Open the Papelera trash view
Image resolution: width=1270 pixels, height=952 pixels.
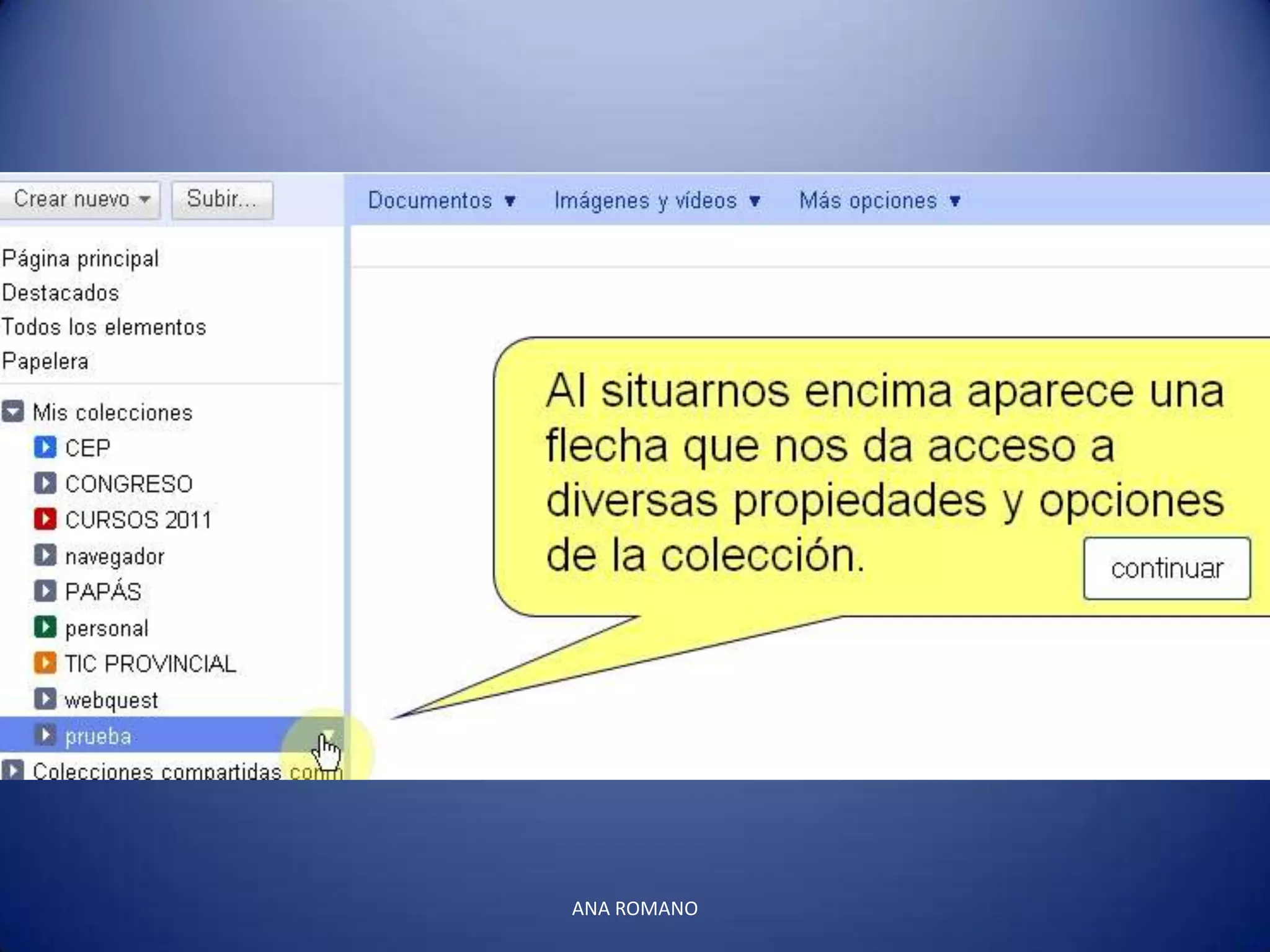(x=45, y=361)
